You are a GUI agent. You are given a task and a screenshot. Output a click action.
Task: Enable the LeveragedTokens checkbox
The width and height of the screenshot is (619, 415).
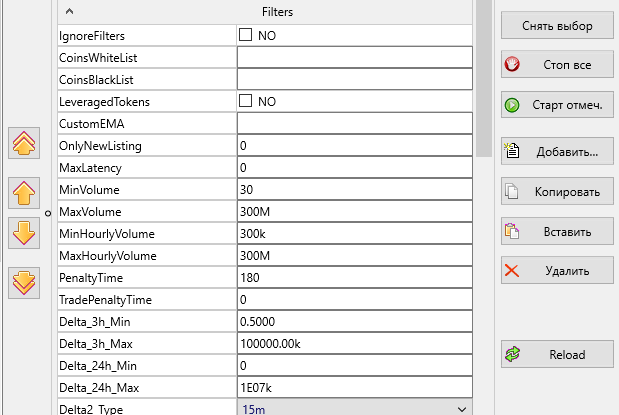(x=246, y=101)
